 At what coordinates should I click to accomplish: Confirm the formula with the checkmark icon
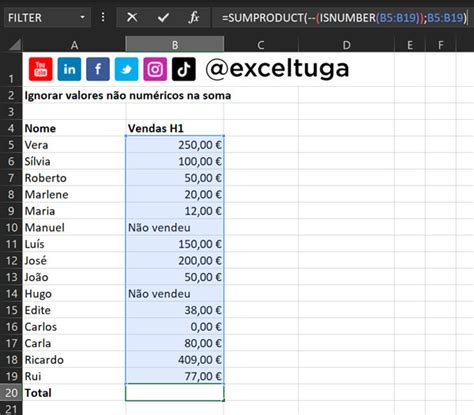pyautogui.click(x=163, y=17)
